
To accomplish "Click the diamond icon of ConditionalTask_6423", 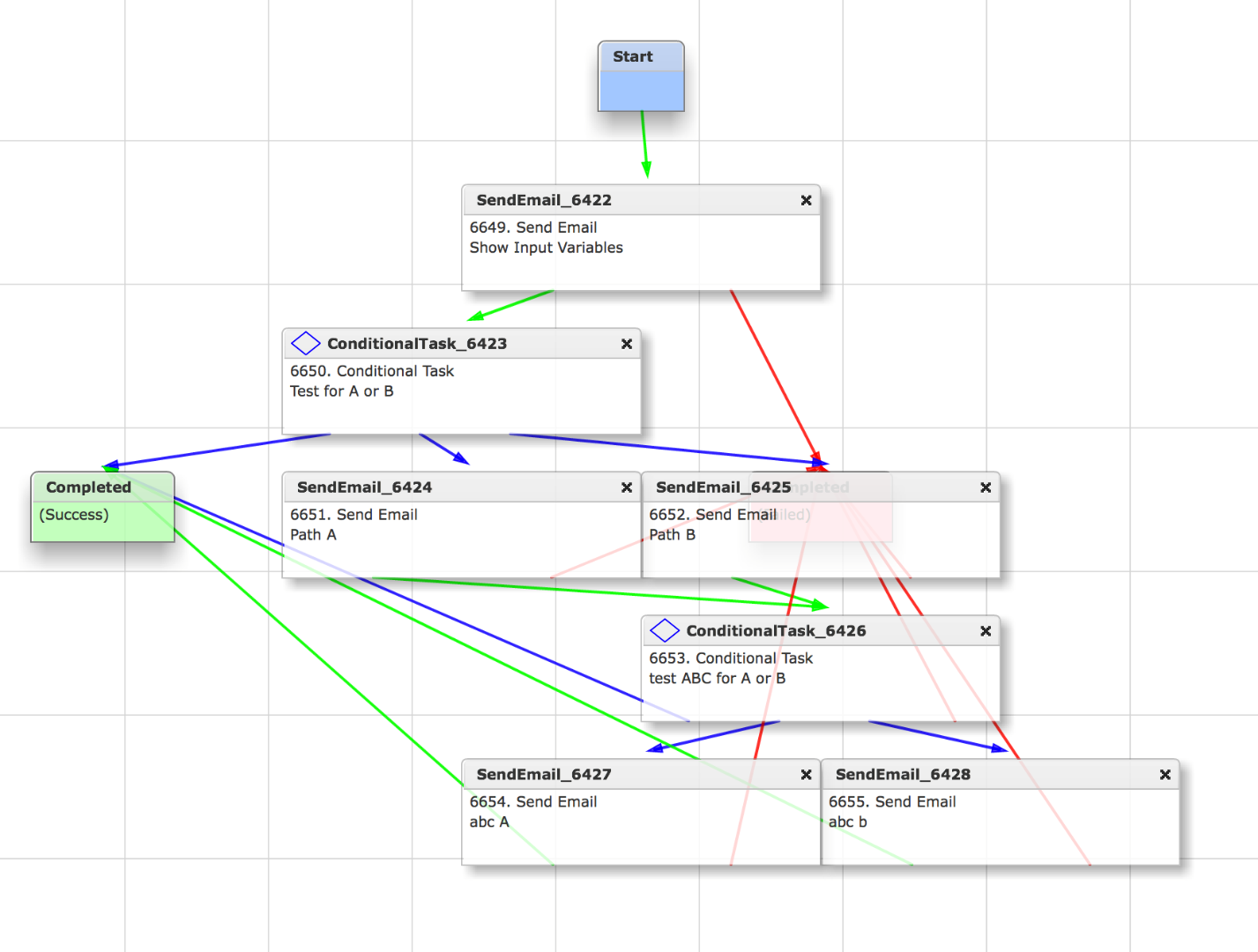I will click(306, 343).
